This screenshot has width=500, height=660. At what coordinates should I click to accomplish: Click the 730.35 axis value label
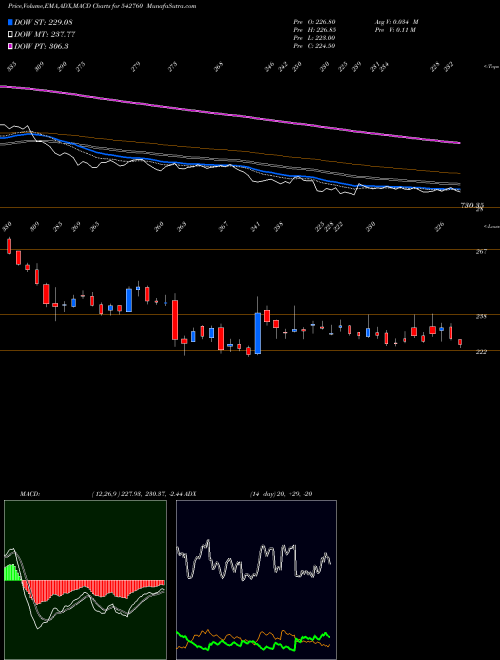click(x=472, y=205)
